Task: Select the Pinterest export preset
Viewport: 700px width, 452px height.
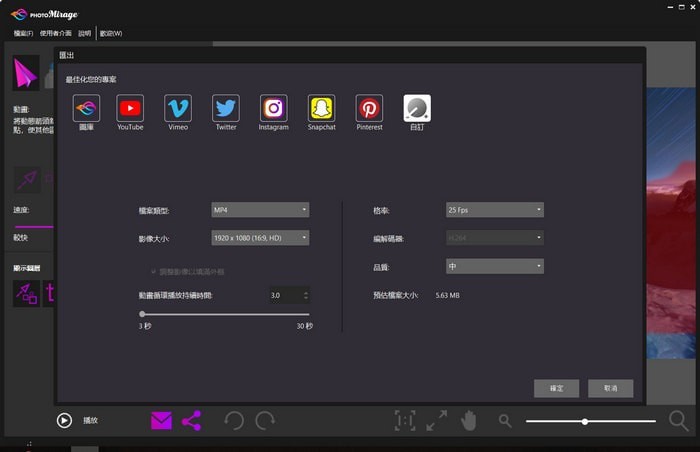Action: coord(369,108)
